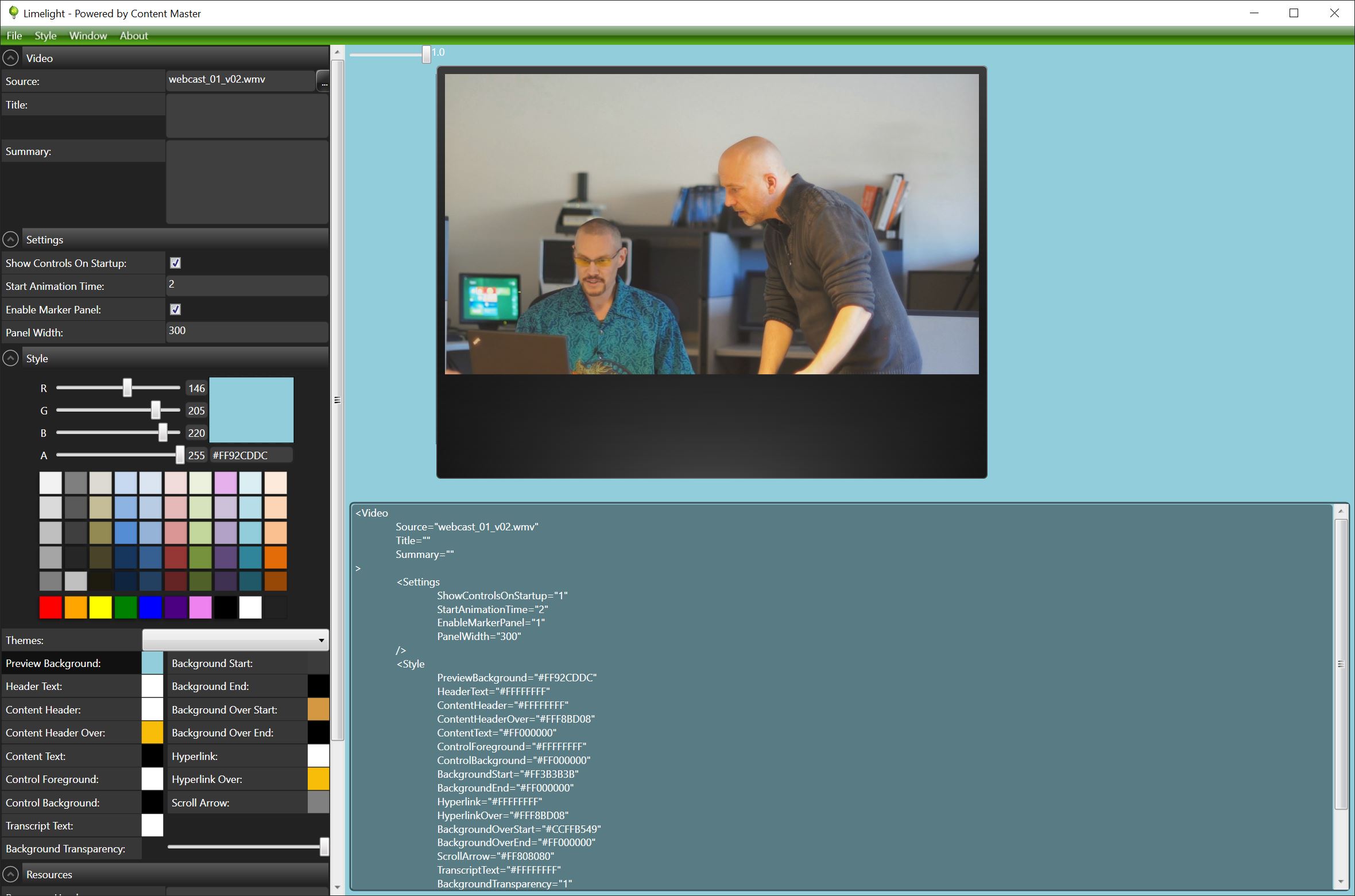Open the Style menu
The image size is (1355, 896).
click(x=45, y=36)
